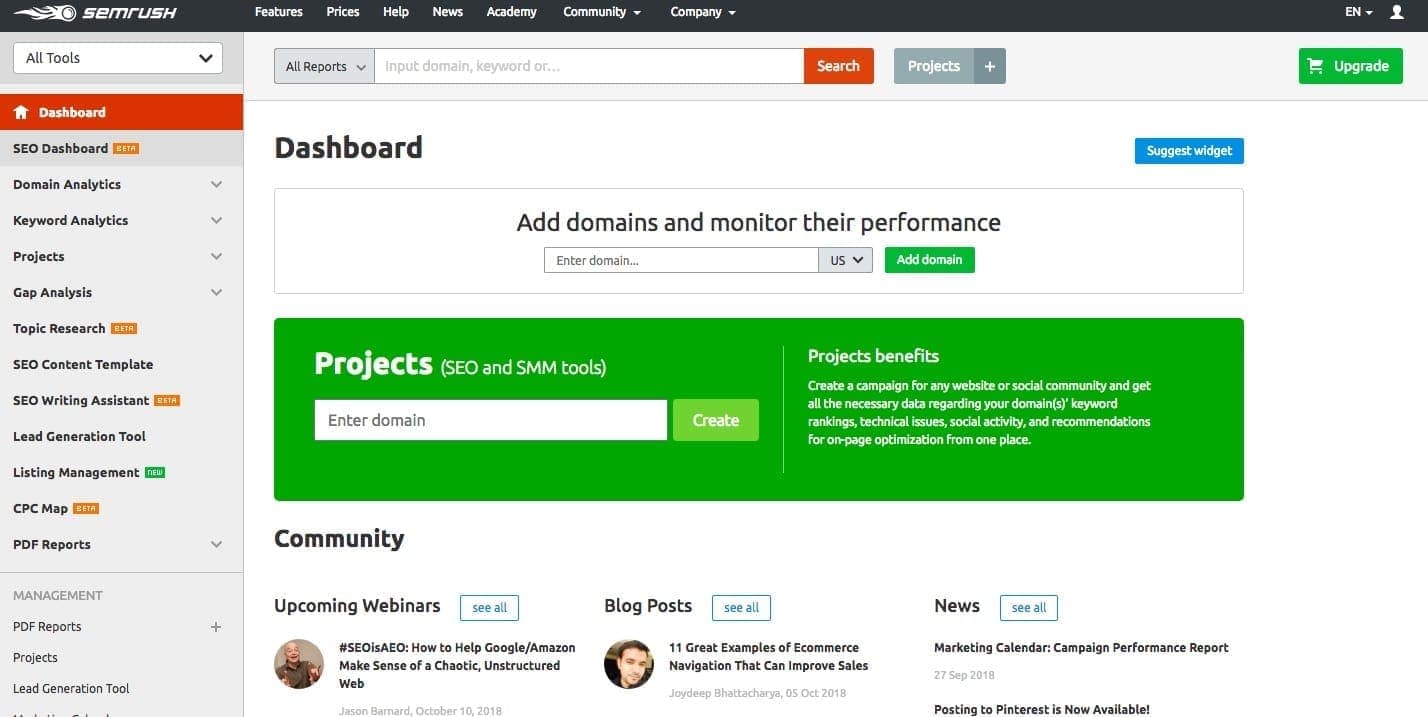Expand the Community menu
1428x717 pixels.
tap(602, 12)
